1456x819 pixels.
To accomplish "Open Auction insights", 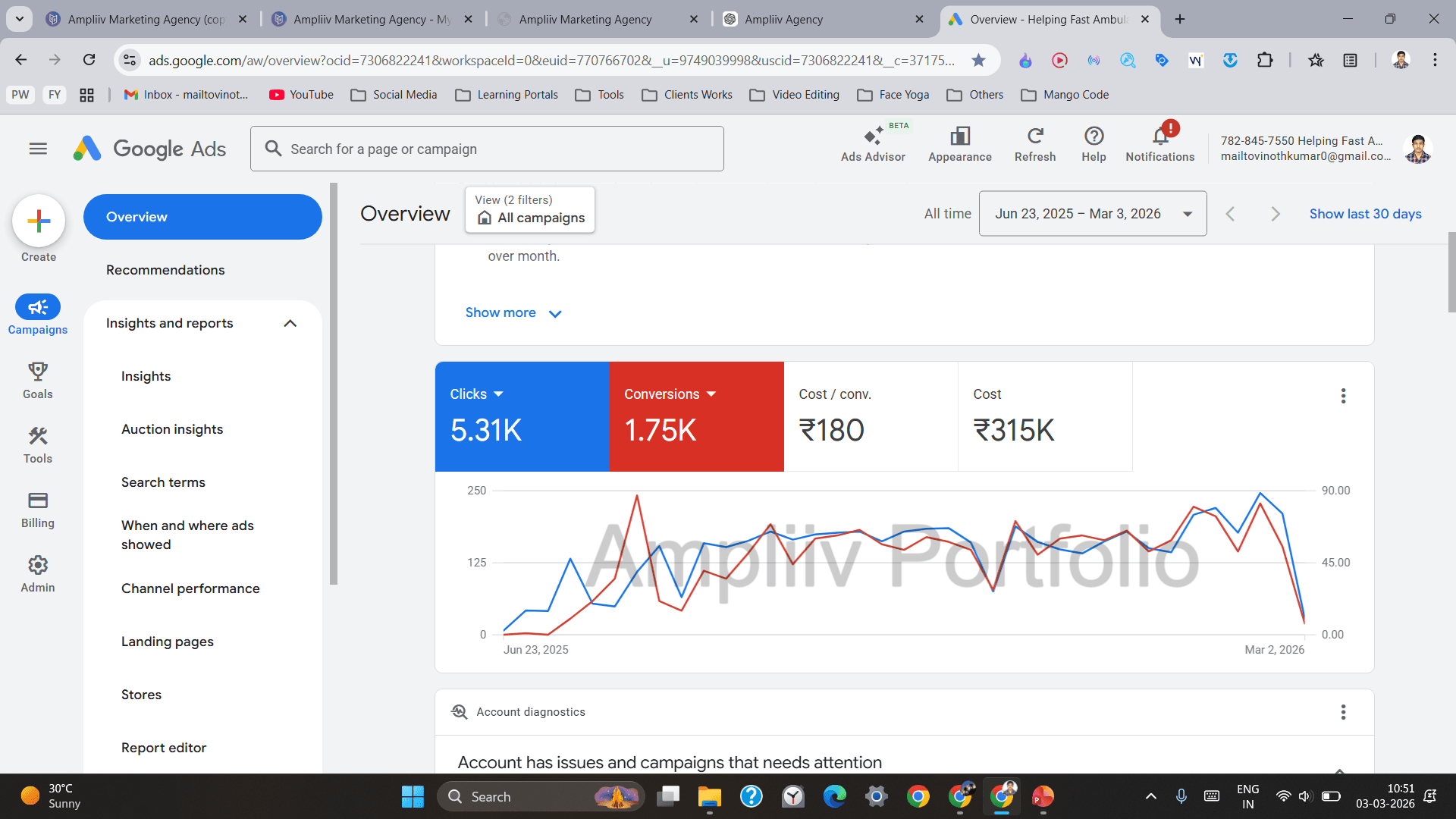I will tap(172, 429).
